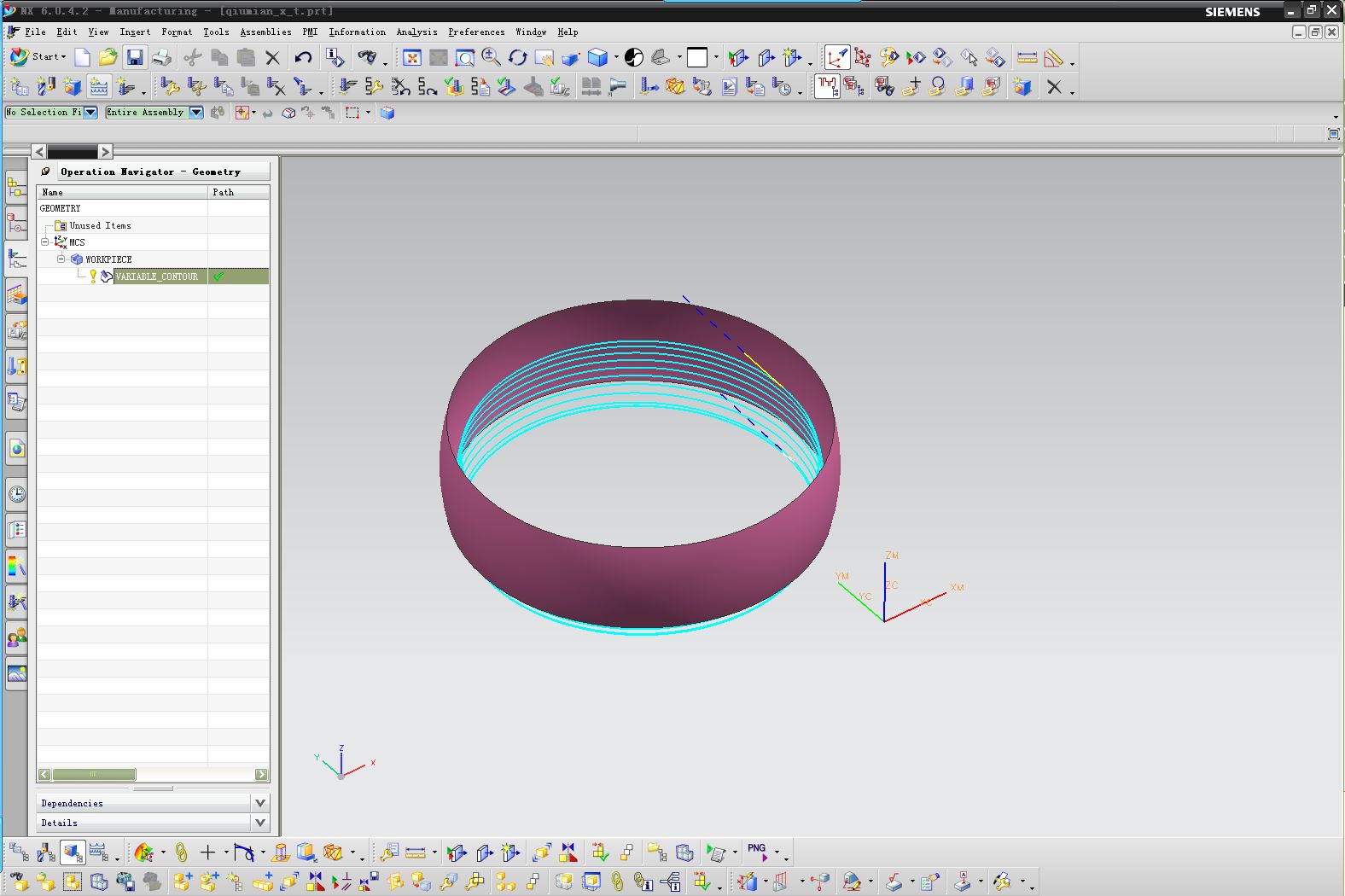Click the Fit view icon
Image resolution: width=1345 pixels, height=896 pixels.
[412, 57]
